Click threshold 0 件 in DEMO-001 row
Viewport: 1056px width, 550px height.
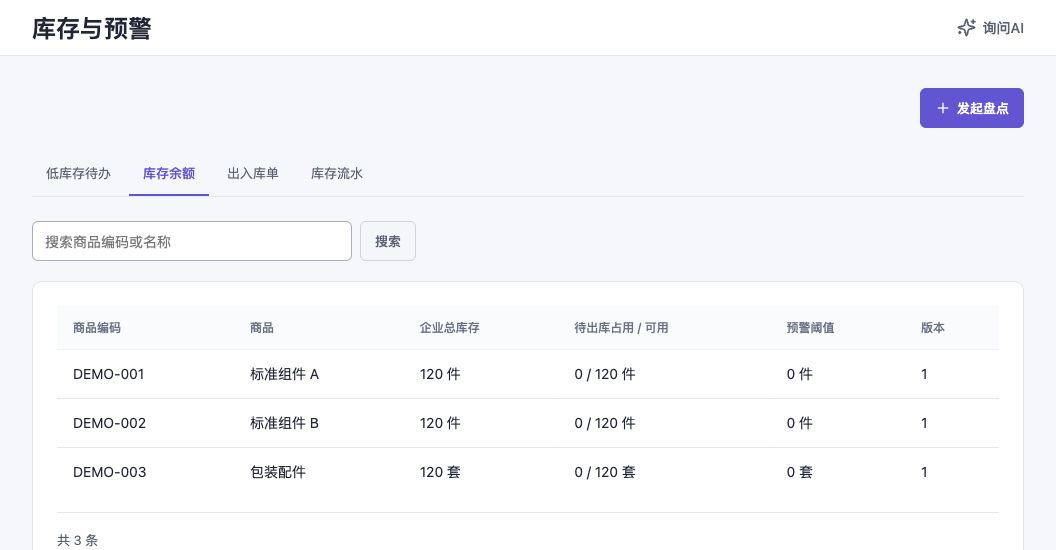click(x=799, y=374)
